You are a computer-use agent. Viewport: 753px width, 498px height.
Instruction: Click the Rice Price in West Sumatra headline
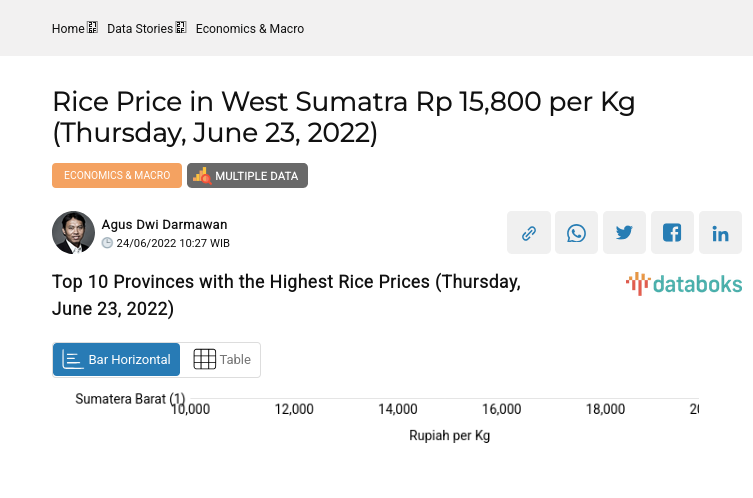343,117
